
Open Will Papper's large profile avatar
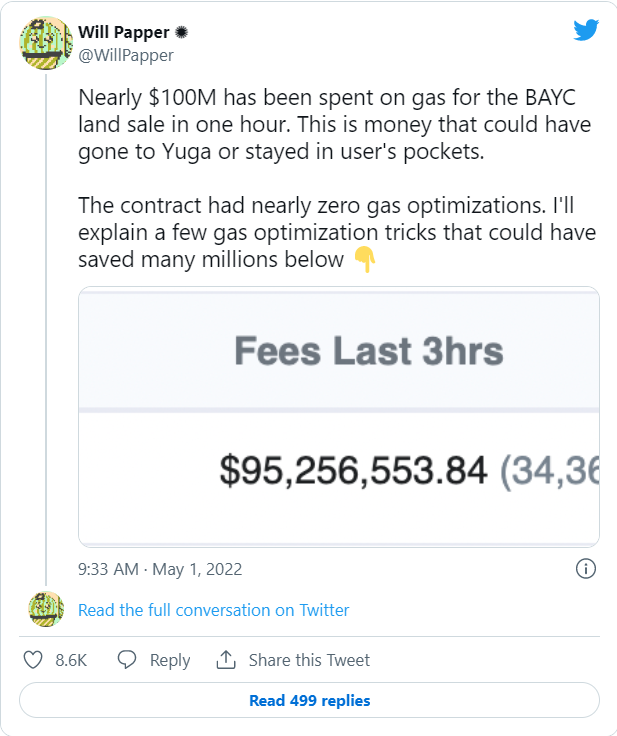46,44
